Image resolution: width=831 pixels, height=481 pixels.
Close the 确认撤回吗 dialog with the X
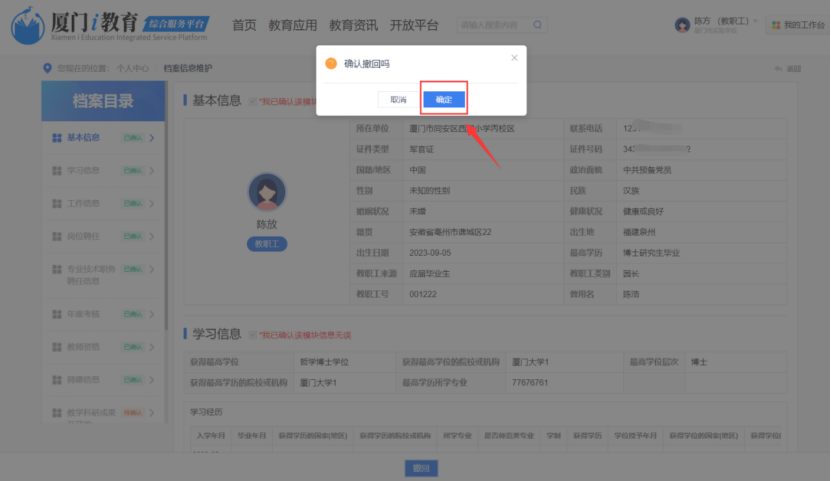[x=514, y=58]
